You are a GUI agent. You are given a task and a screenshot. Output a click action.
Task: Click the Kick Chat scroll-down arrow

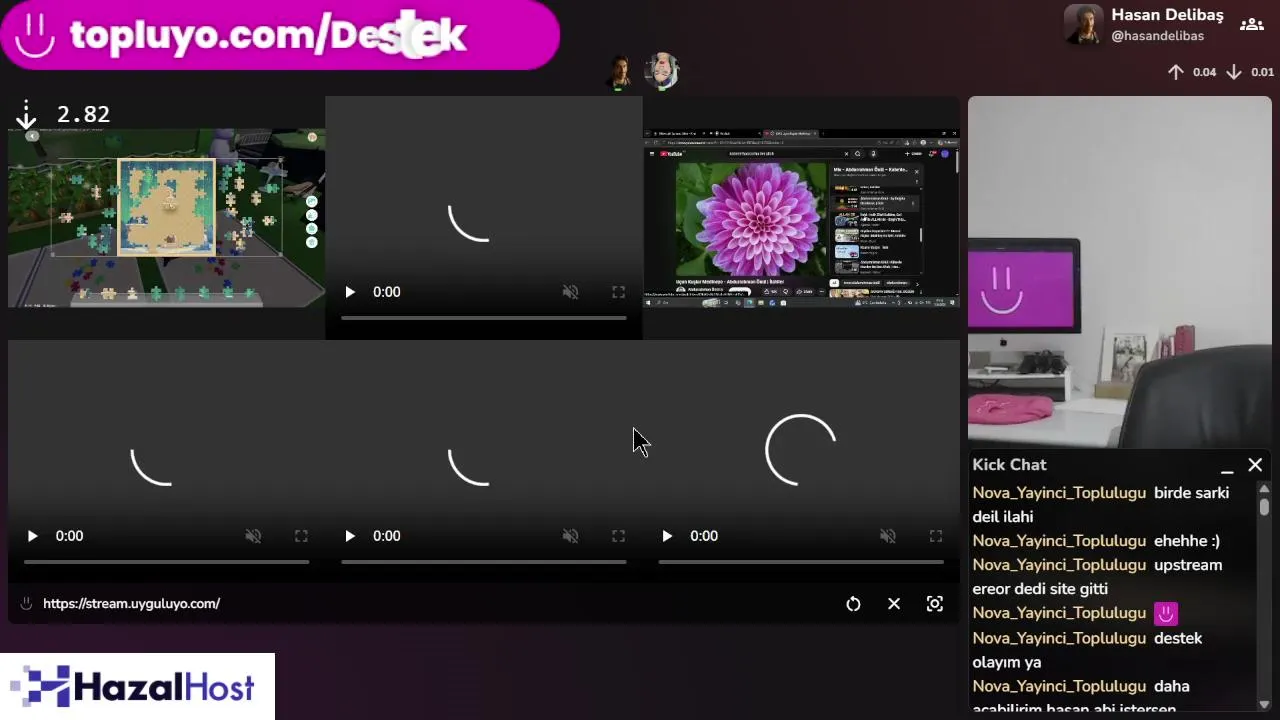coord(1264,703)
